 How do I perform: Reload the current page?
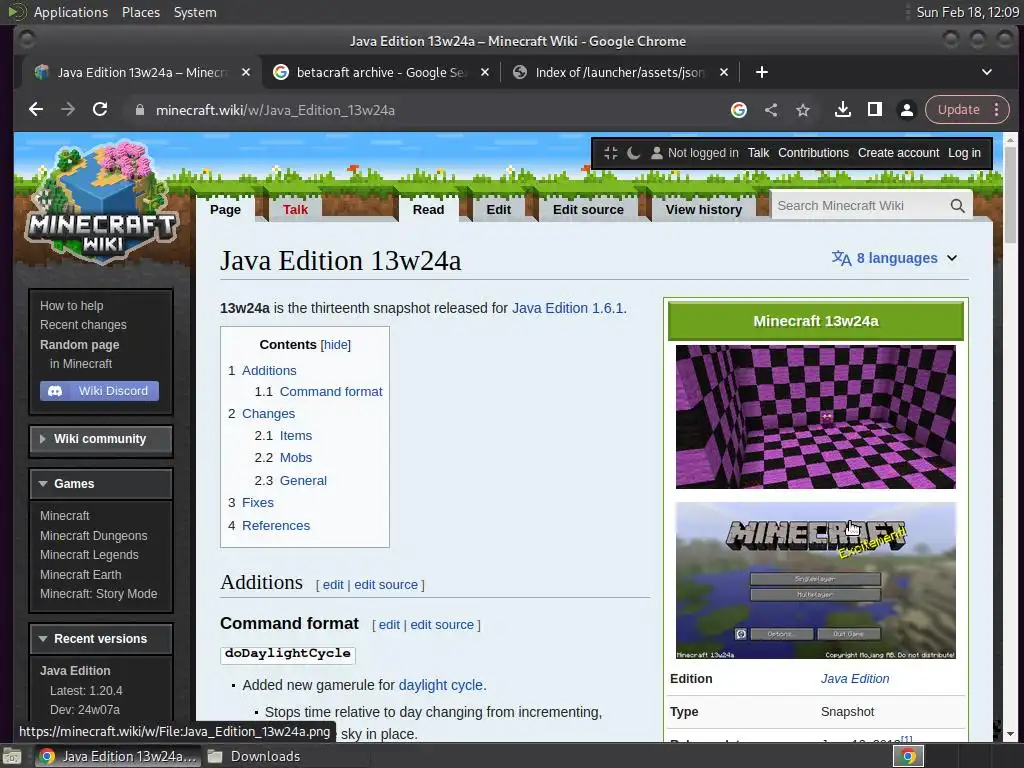[100, 110]
